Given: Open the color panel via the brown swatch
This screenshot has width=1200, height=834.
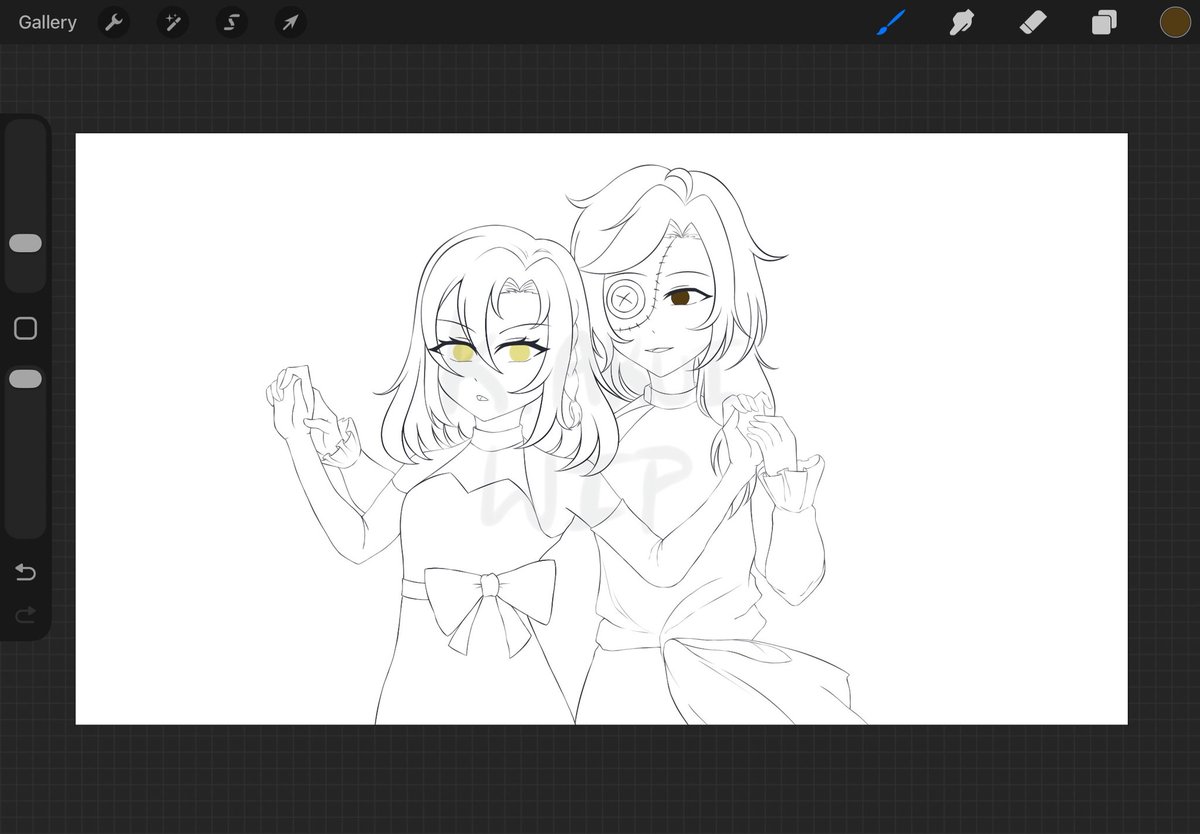Looking at the screenshot, I should (1175, 22).
